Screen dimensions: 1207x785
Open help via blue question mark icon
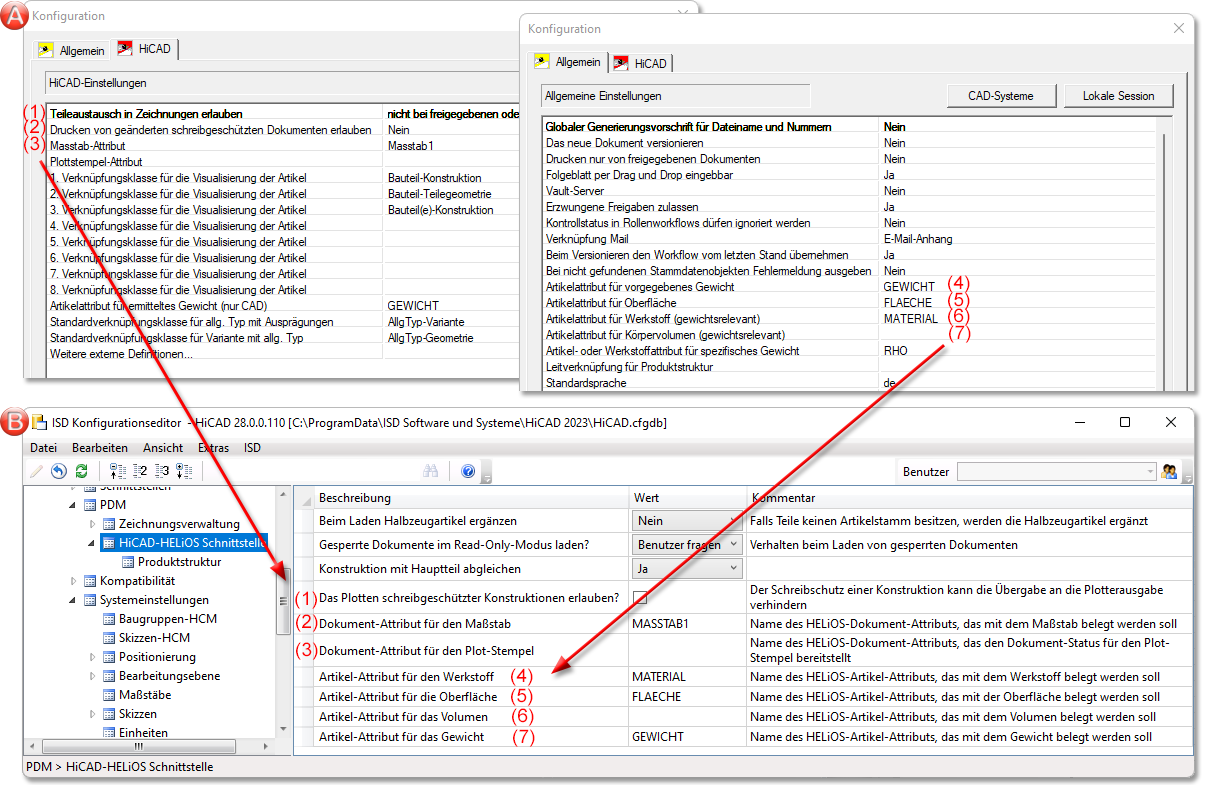(467, 471)
